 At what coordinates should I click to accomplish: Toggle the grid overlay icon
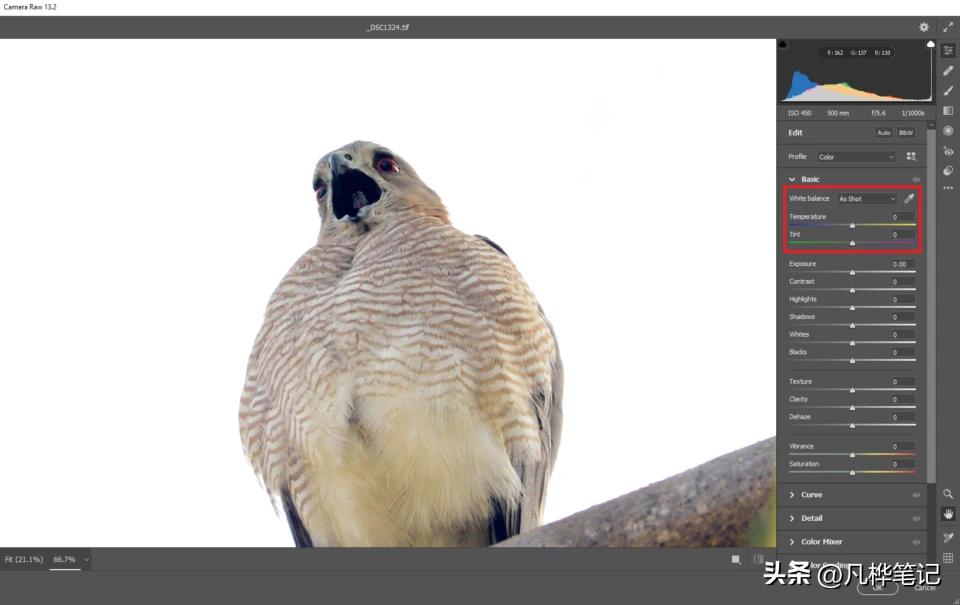pos(948,558)
